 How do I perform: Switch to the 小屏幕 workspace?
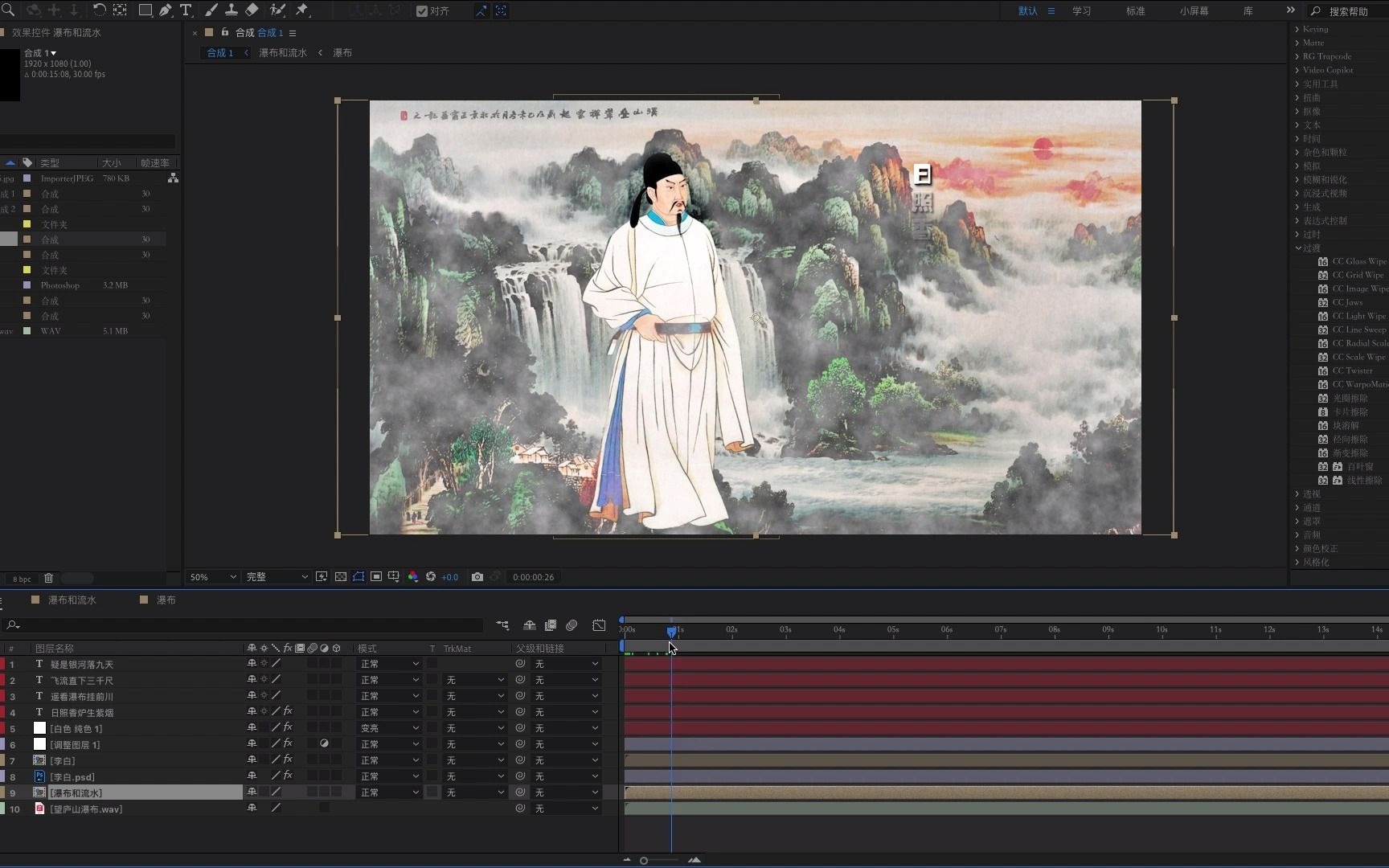tap(1194, 11)
